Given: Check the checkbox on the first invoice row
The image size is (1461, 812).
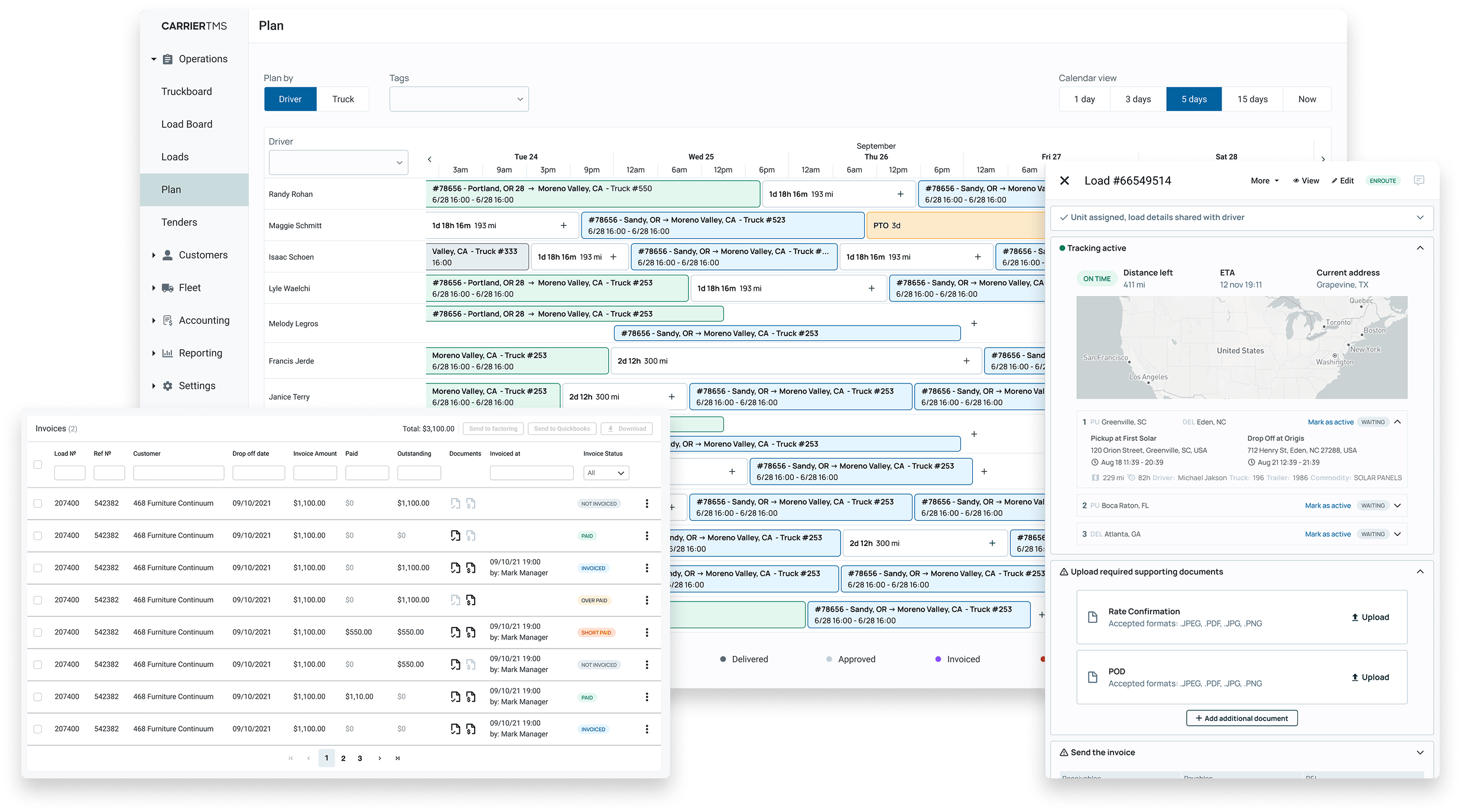Looking at the screenshot, I should [38, 503].
